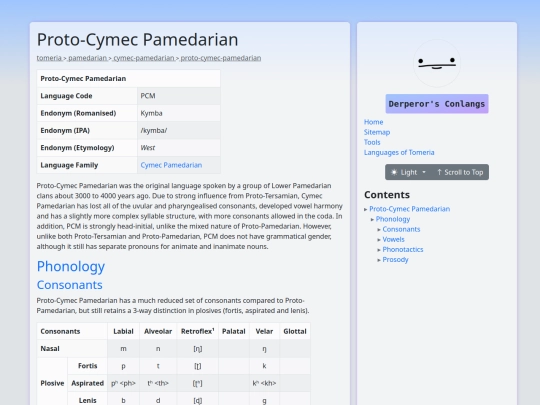
Task: Click the Retroflex column header
Action: [197, 331]
